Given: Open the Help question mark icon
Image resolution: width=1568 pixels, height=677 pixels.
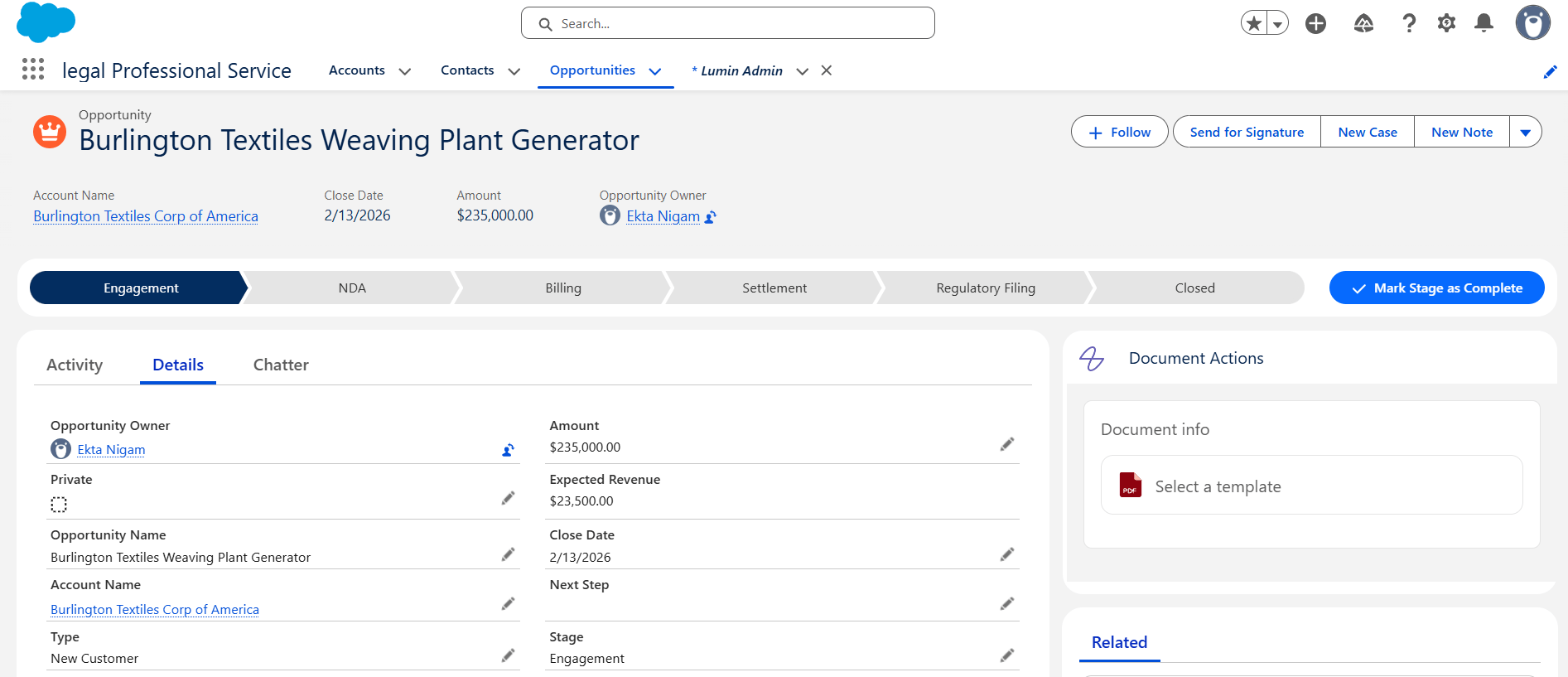Looking at the screenshot, I should point(1409,23).
